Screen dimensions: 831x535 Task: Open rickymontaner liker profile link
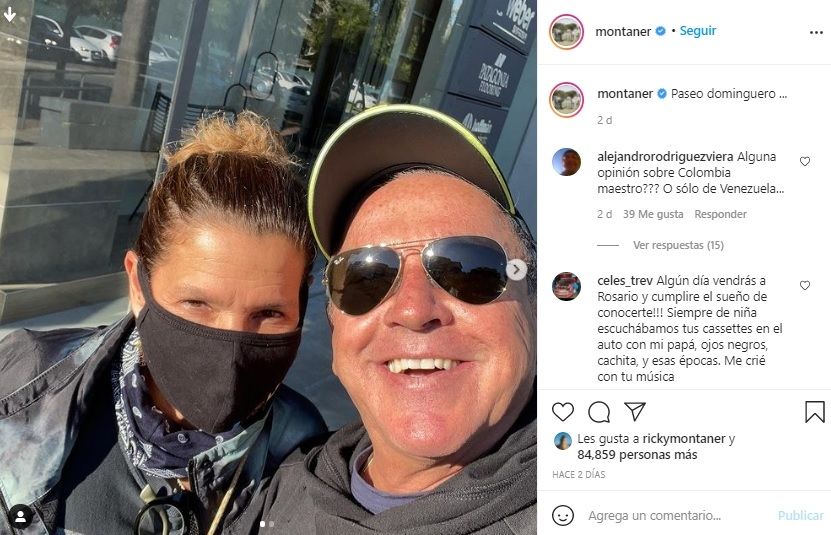(684, 438)
